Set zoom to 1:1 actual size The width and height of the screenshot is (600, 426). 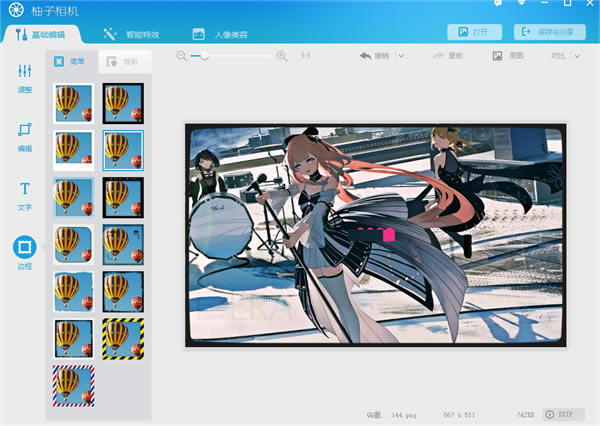(305, 56)
